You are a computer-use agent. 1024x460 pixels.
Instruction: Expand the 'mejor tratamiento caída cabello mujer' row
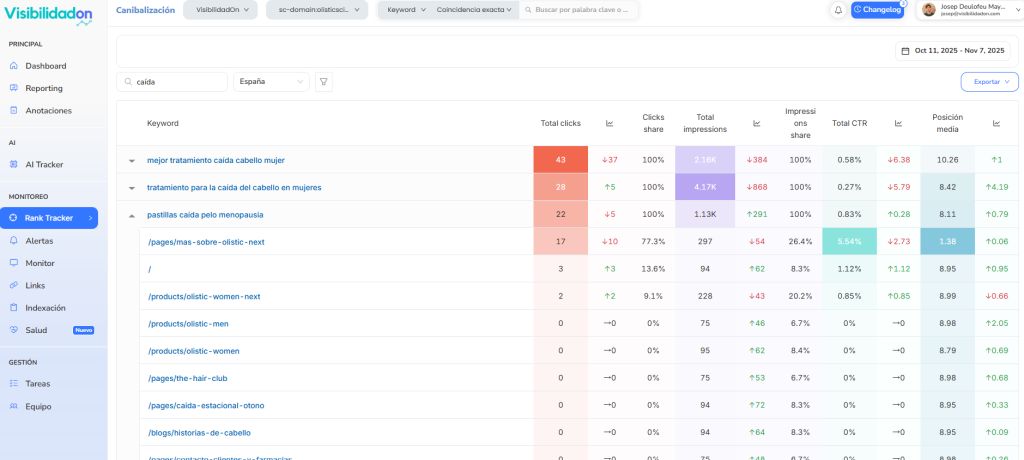(131, 160)
